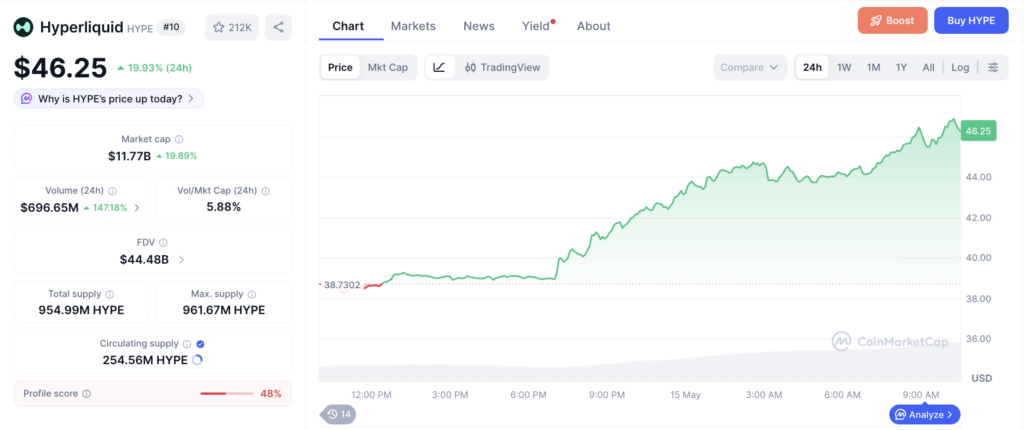The image size is (1024, 430).
Task: Expand Why is HYPE's price up today
Action: tap(108, 99)
